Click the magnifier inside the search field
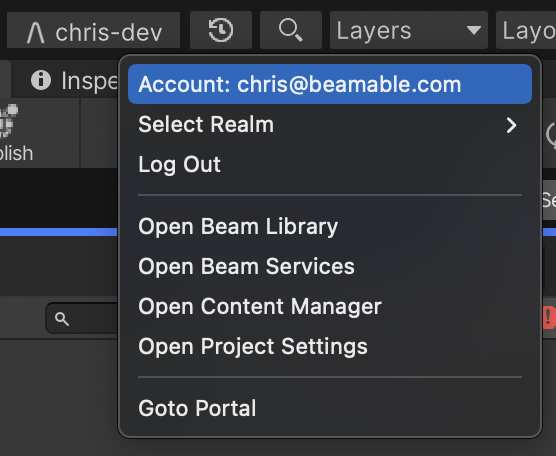Image resolution: width=556 pixels, height=456 pixels. tap(62, 319)
